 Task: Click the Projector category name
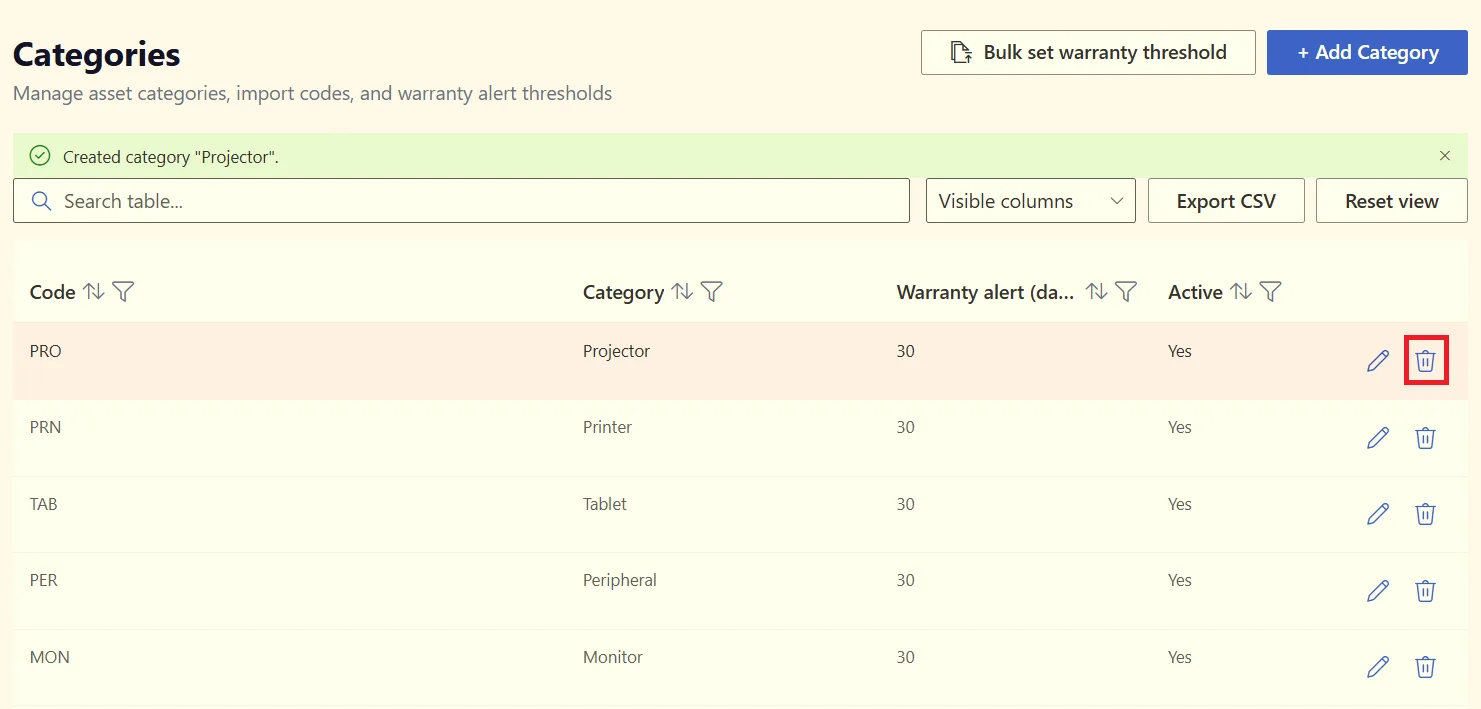click(616, 351)
